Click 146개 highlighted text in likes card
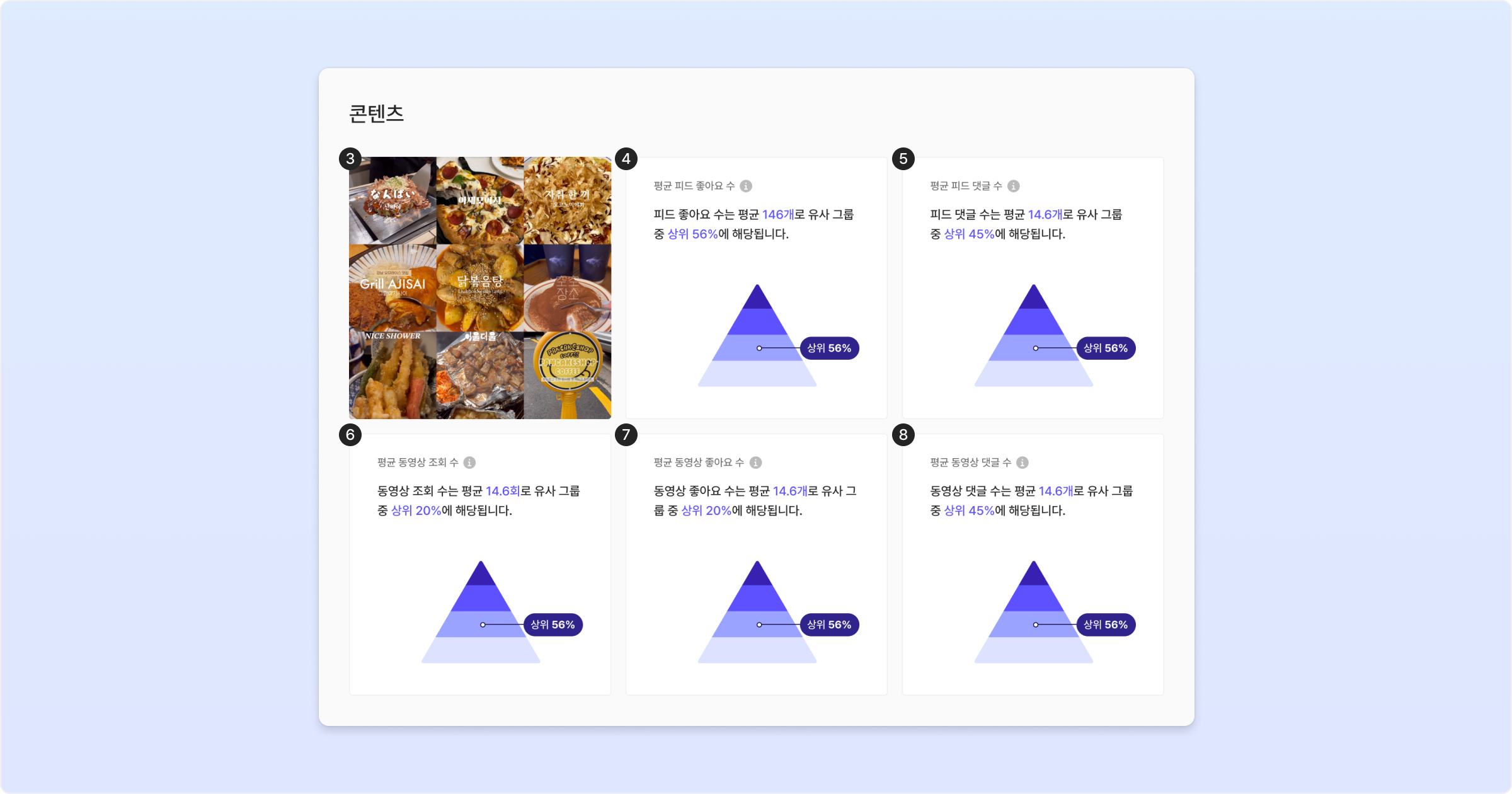 coord(778,214)
